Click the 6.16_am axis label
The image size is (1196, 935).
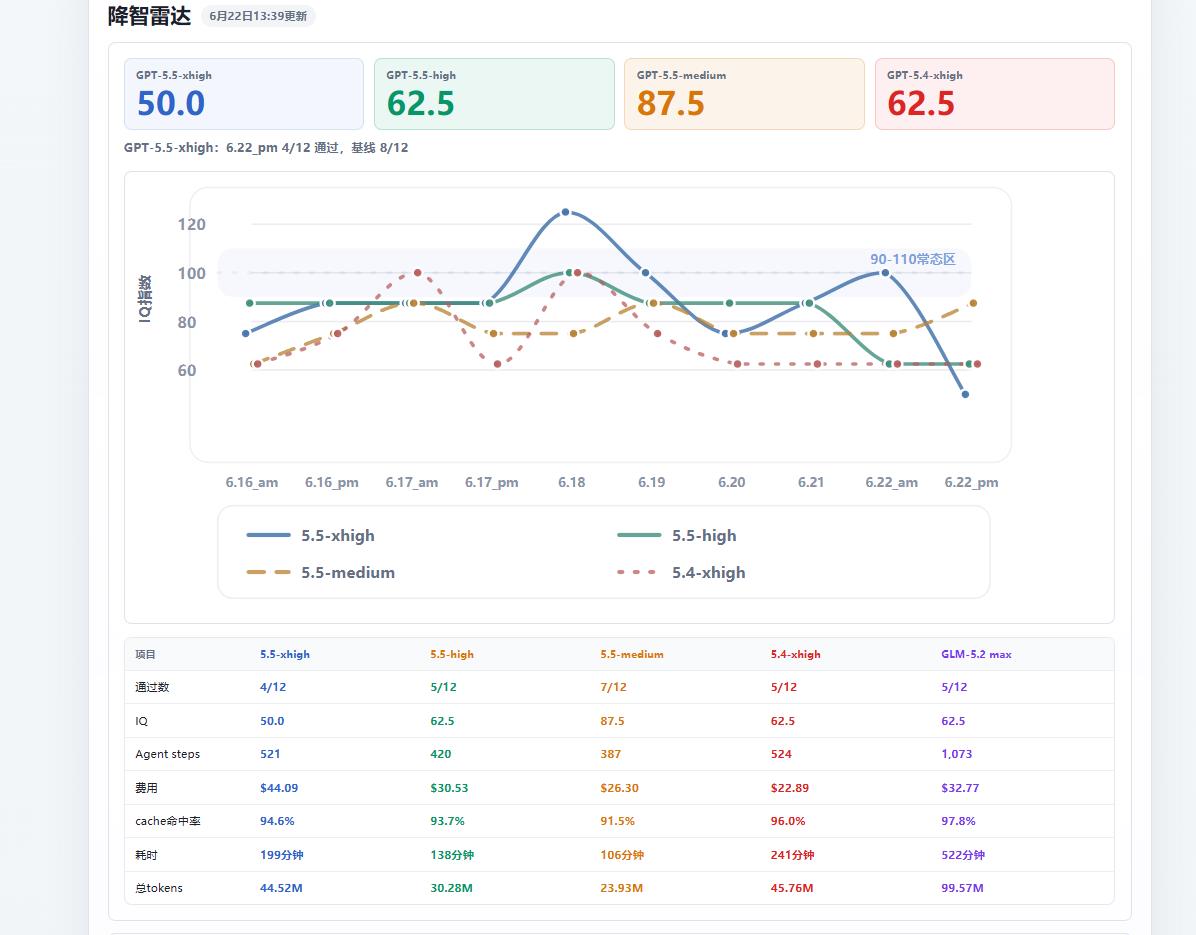point(252,482)
